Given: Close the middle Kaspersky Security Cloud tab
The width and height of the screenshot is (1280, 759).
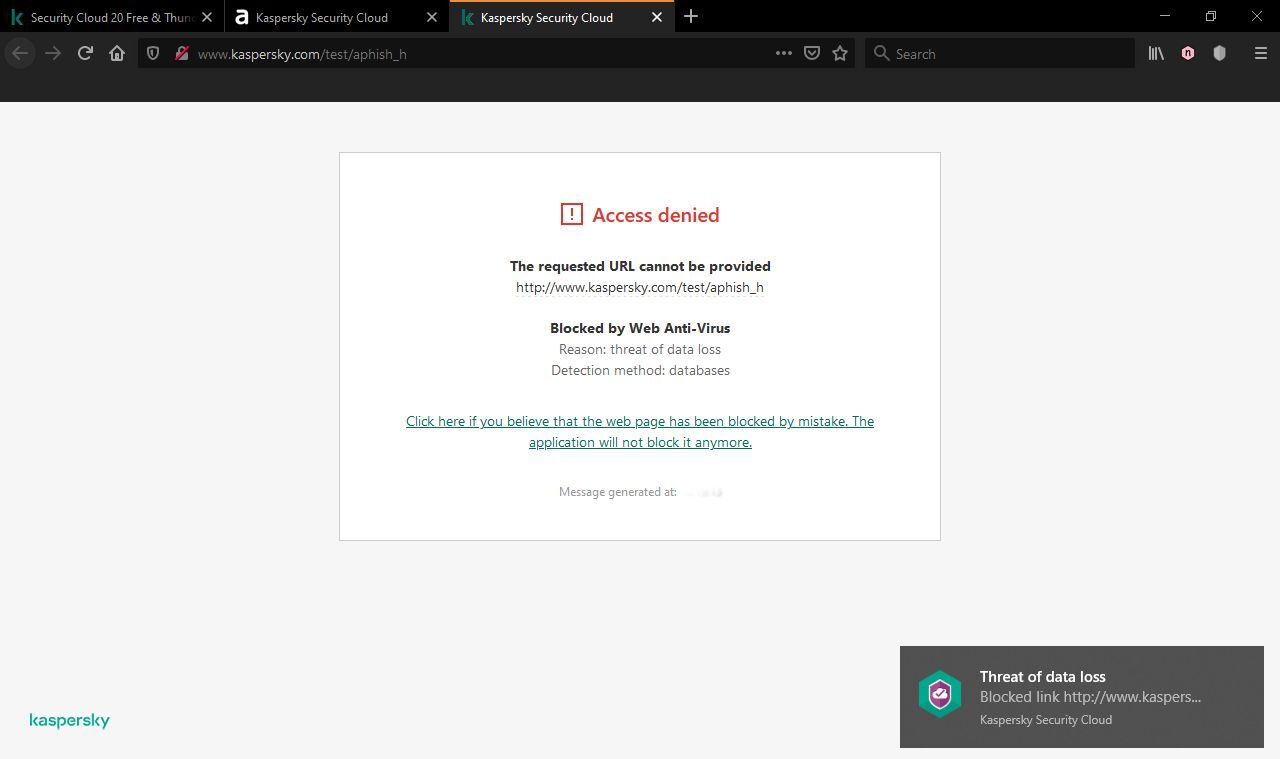Looking at the screenshot, I should (x=432, y=17).
